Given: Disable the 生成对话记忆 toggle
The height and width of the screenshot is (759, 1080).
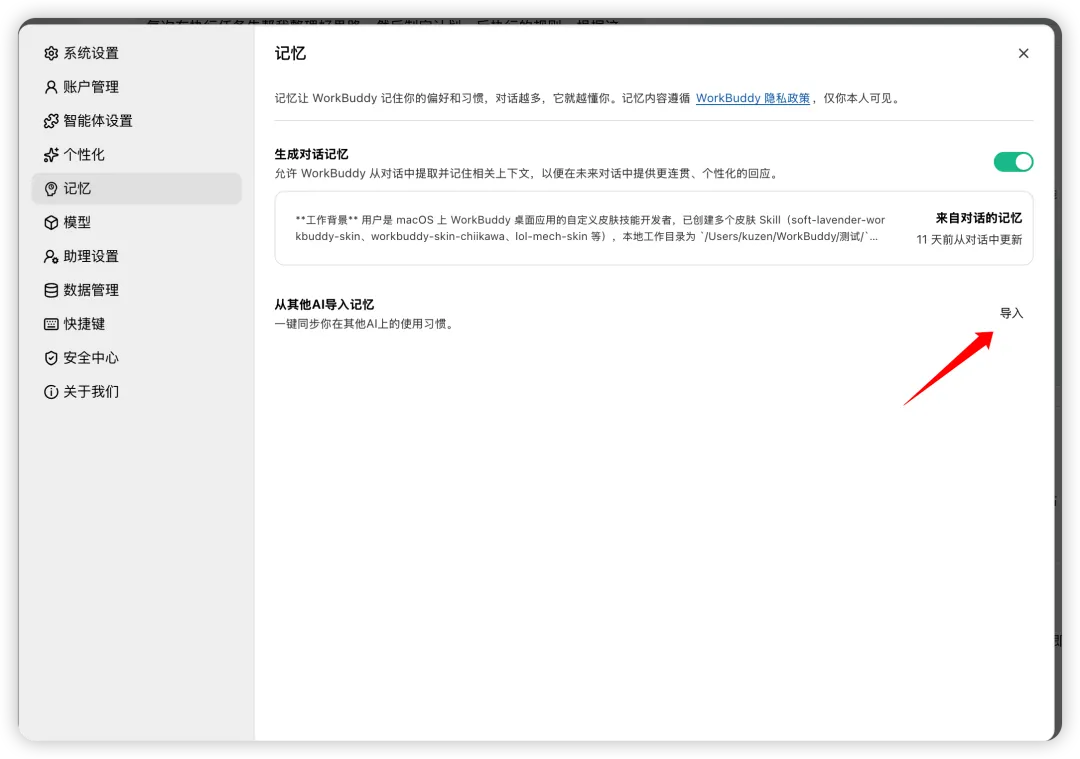Looking at the screenshot, I should point(1013,162).
